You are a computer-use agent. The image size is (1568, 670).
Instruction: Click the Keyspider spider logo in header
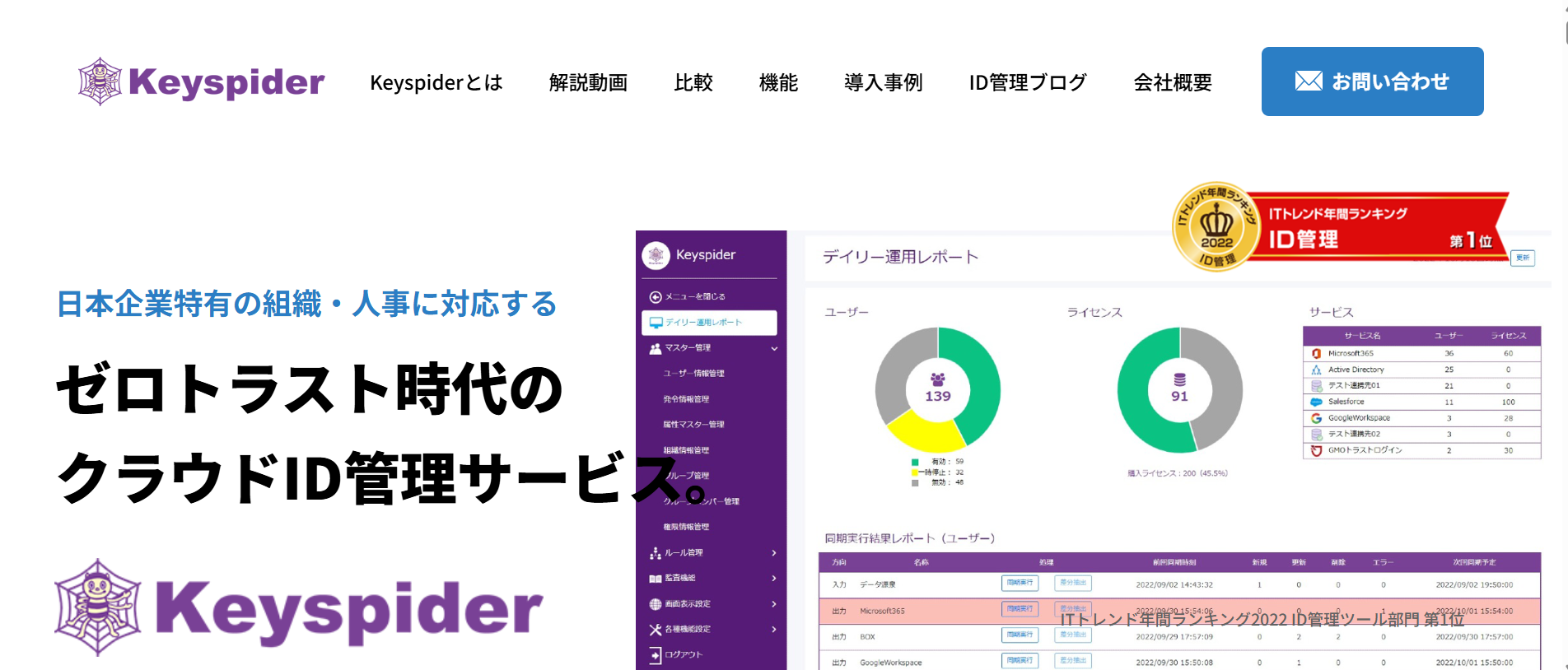click(100, 81)
